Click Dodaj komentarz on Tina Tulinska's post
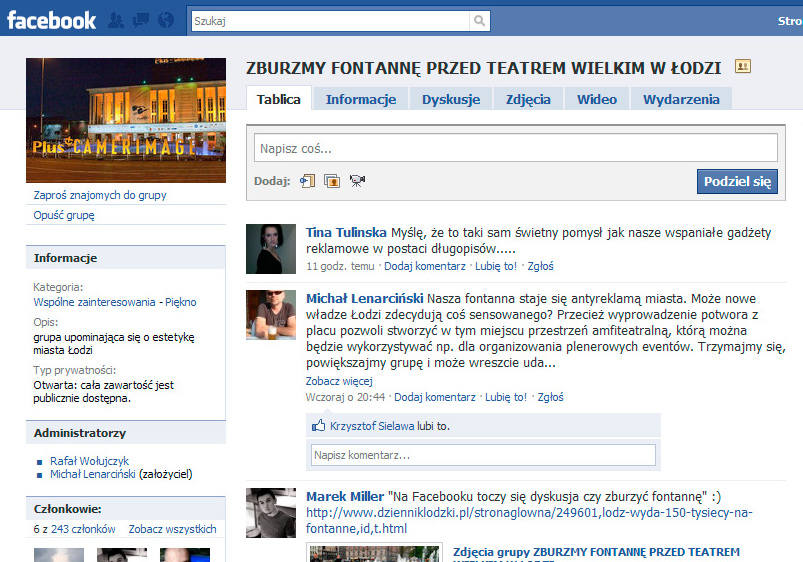Screen dimensions: 803x562 click(x=425, y=266)
